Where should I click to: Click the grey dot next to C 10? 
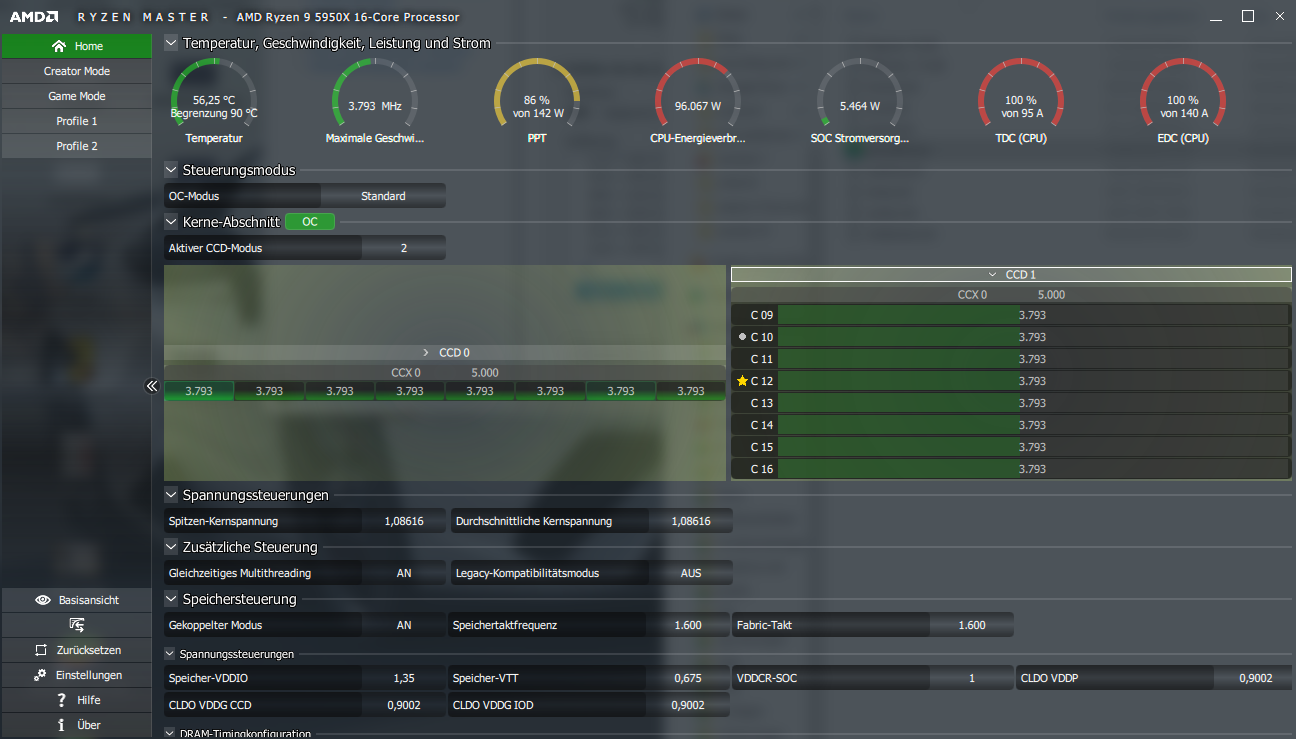[x=742, y=337]
